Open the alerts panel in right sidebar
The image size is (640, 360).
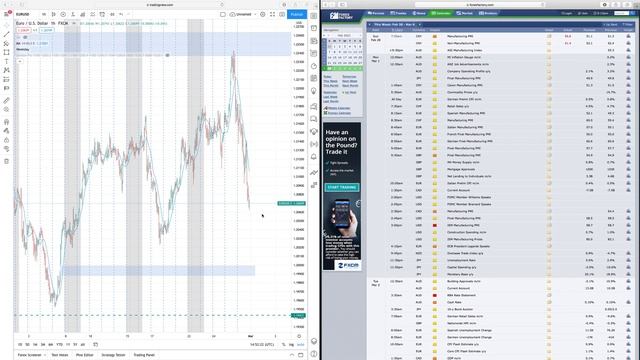(x=313, y=28)
